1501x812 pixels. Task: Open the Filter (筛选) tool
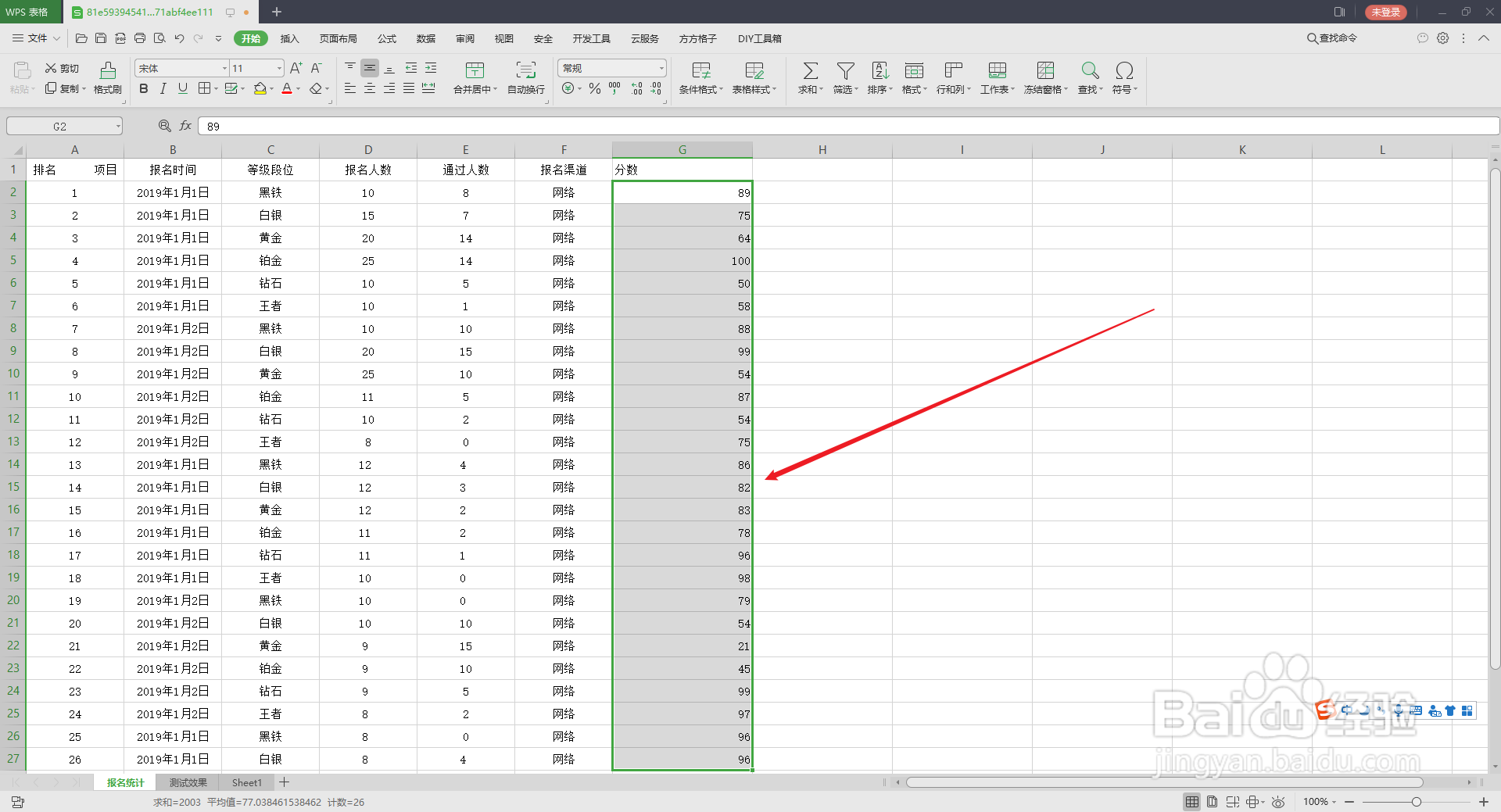point(845,78)
